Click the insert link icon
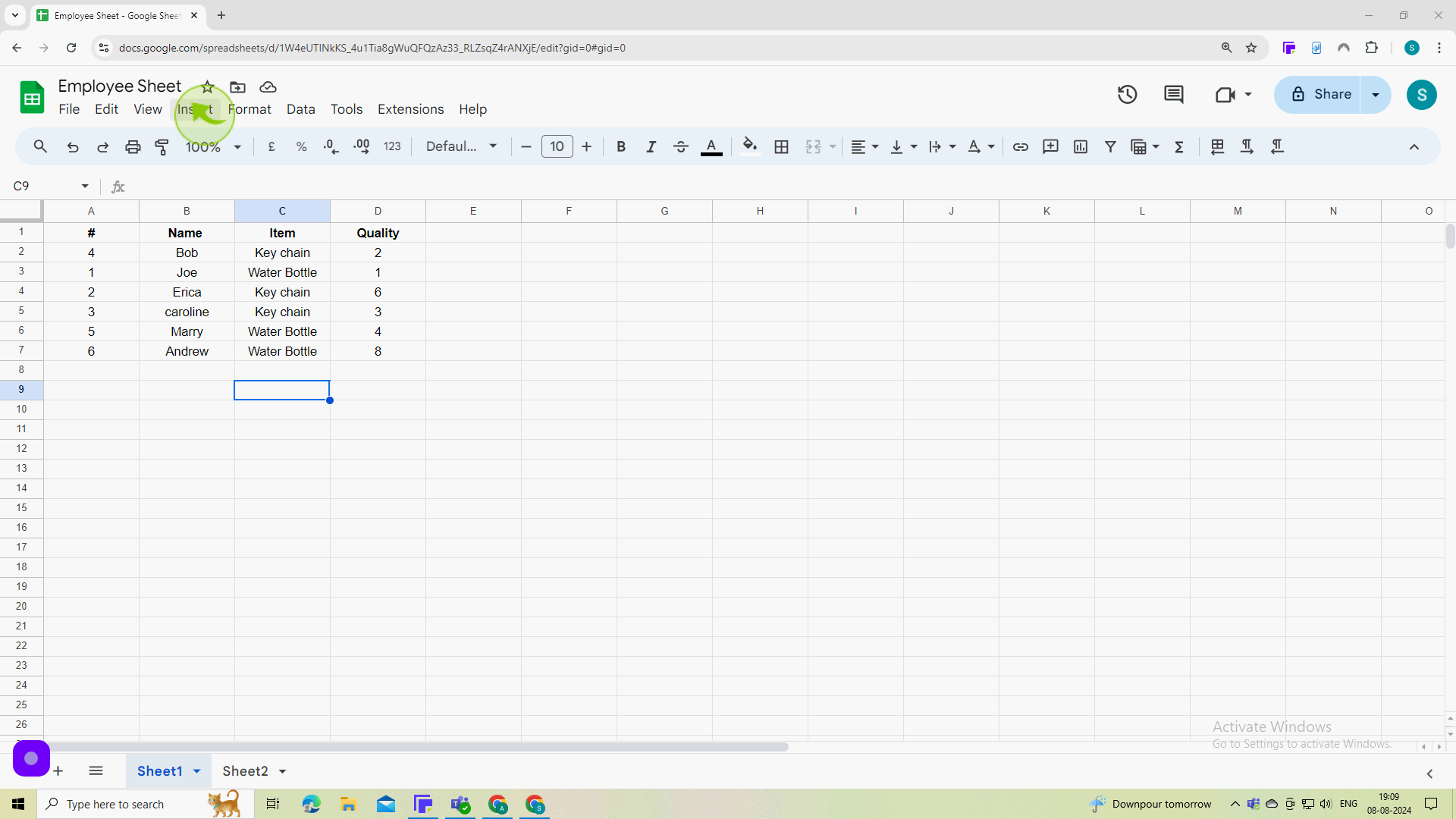Screen dimensions: 1456x819 coord(1021,146)
